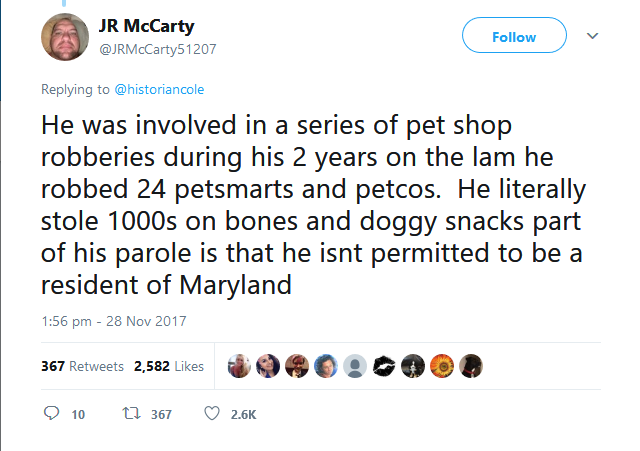This screenshot has width=640, height=451.
Task: Click the @JRMcCarty51207 handle
Action: tap(160, 47)
